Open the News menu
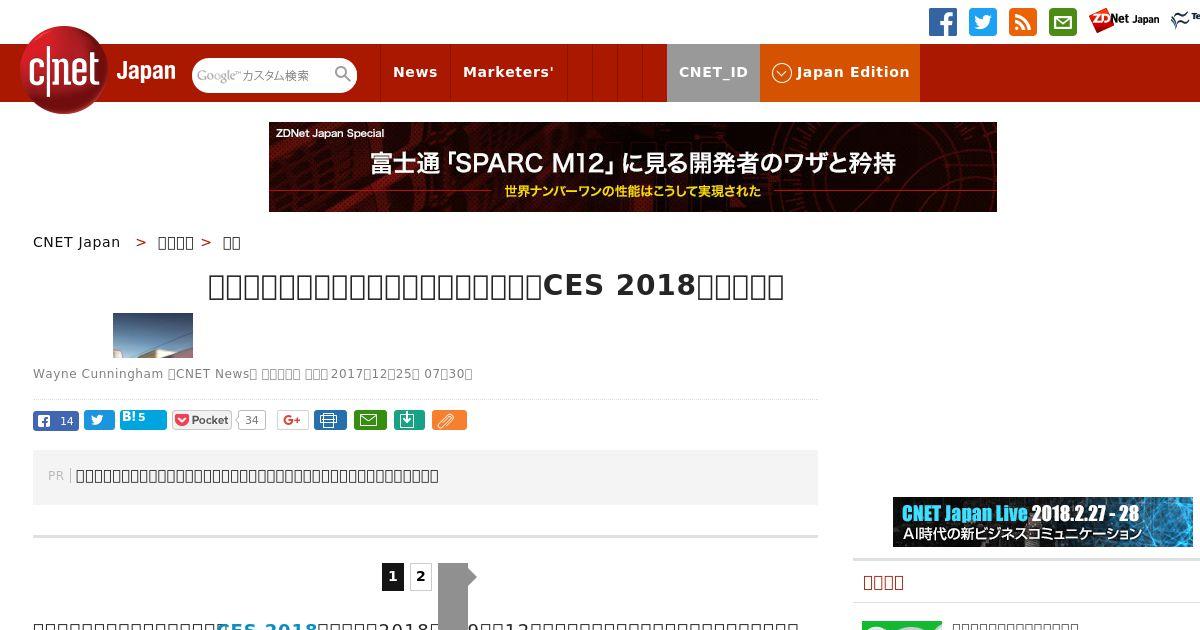 (415, 72)
